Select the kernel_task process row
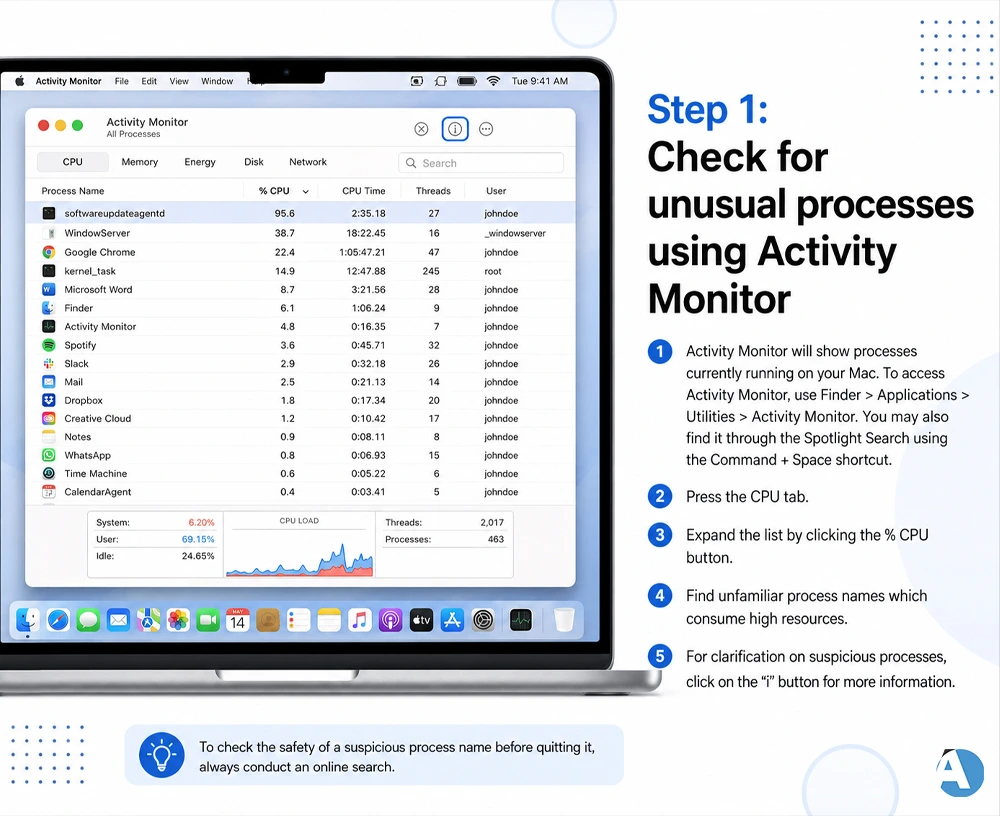This screenshot has height=816, width=1000. point(300,271)
